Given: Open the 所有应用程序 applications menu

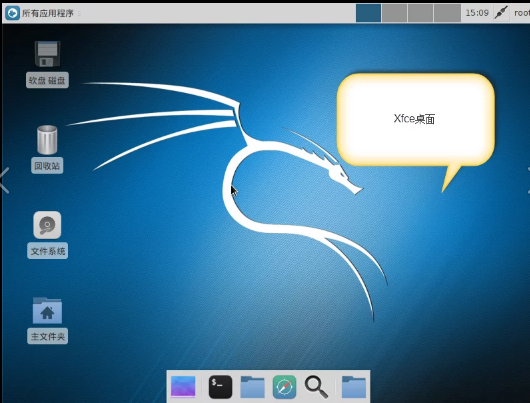Looking at the screenshot, I should point(48,14).
